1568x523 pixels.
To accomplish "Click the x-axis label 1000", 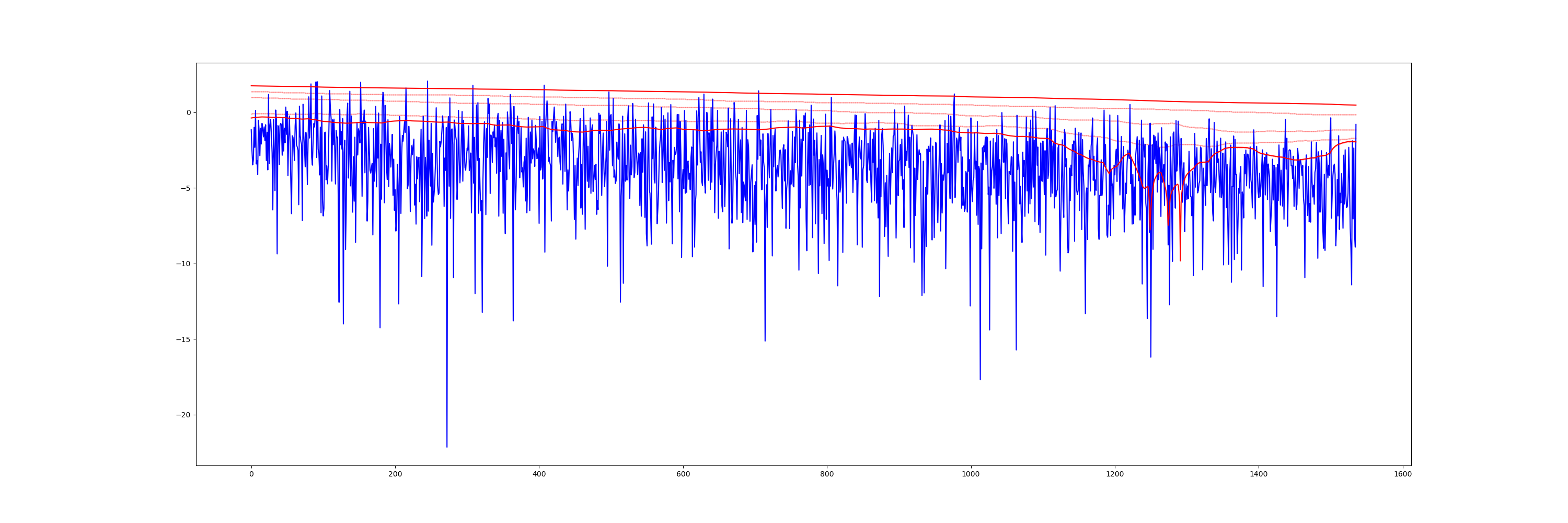I will point(971,474).
